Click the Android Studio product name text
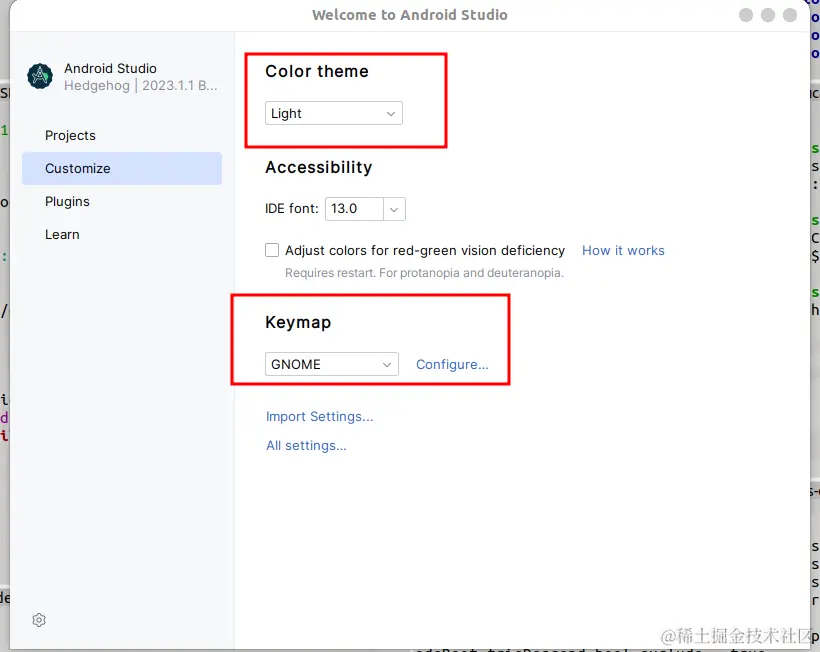 [110, 68]
